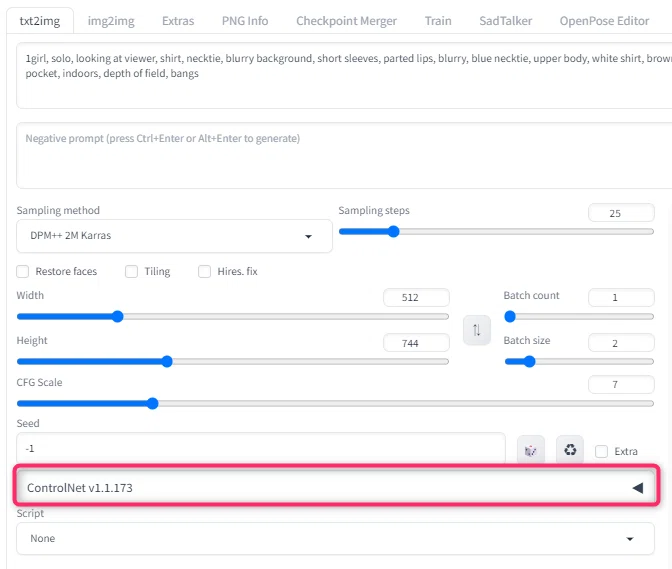Click the positive prompt text area
672x569 pixels.
coord(344,75)
